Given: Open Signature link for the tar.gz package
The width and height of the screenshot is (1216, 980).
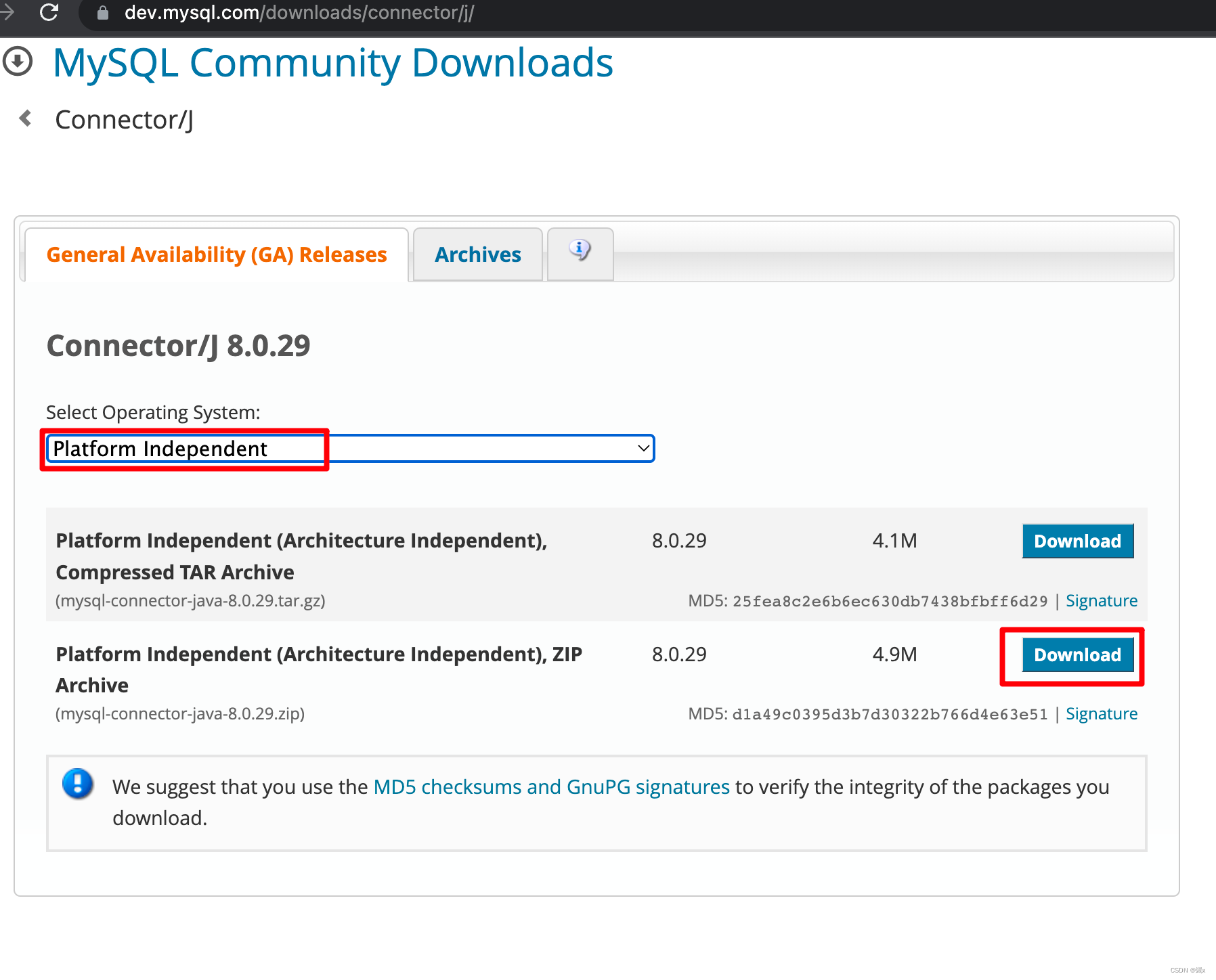Looking at the screenshot, I should click(1102, 600).
